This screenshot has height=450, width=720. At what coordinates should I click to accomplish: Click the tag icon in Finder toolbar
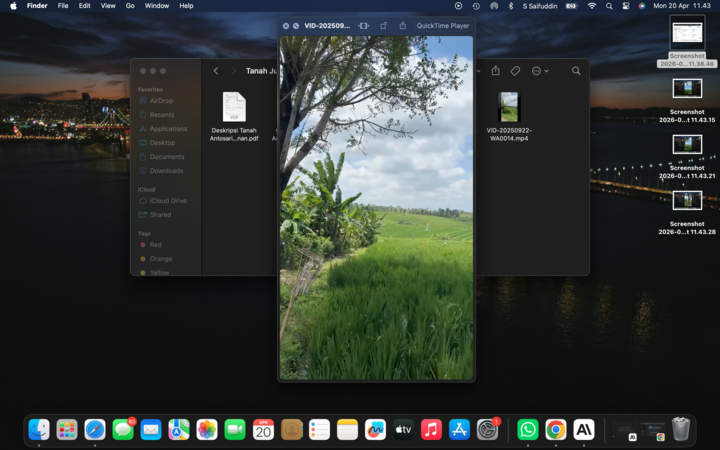(515, 71)
